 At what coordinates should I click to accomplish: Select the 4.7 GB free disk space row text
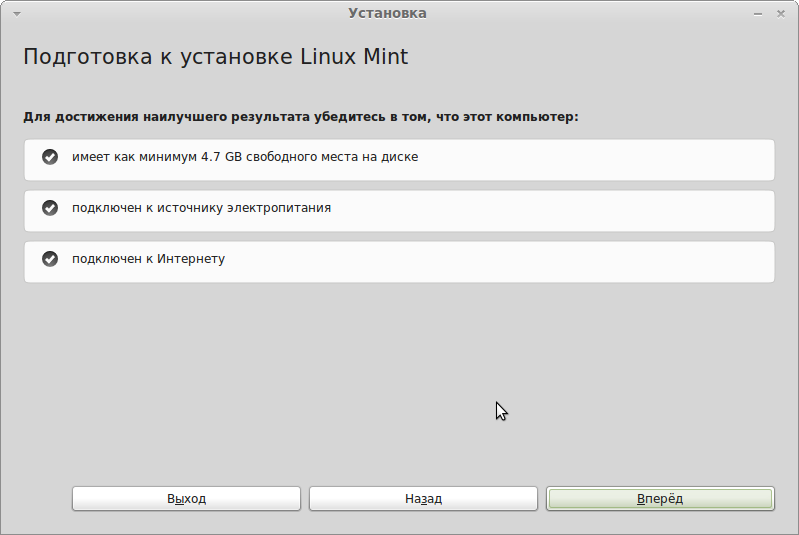245,157
